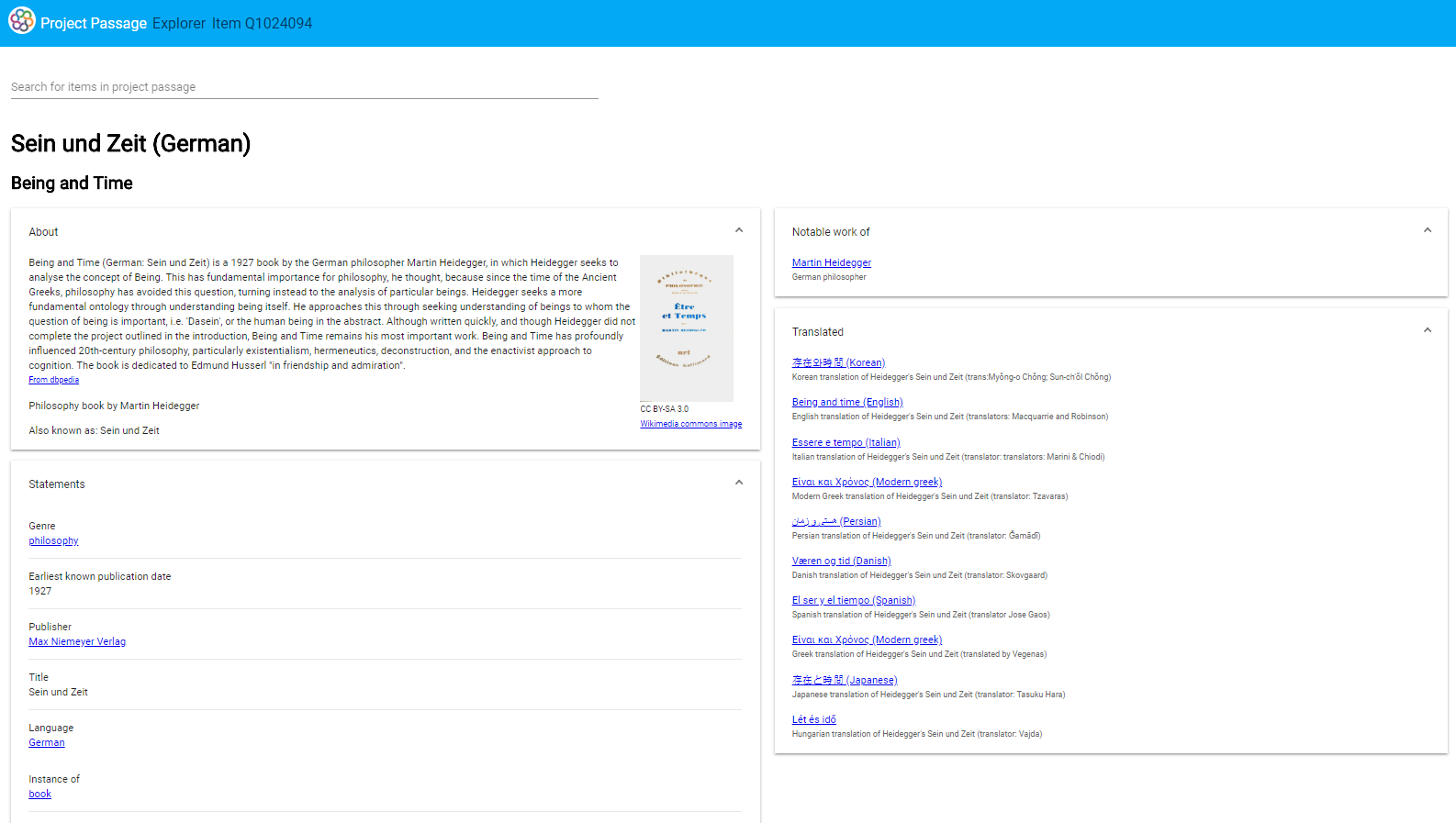Open the Explorer menu in header
1456x823 pixels.
point(179,24)
